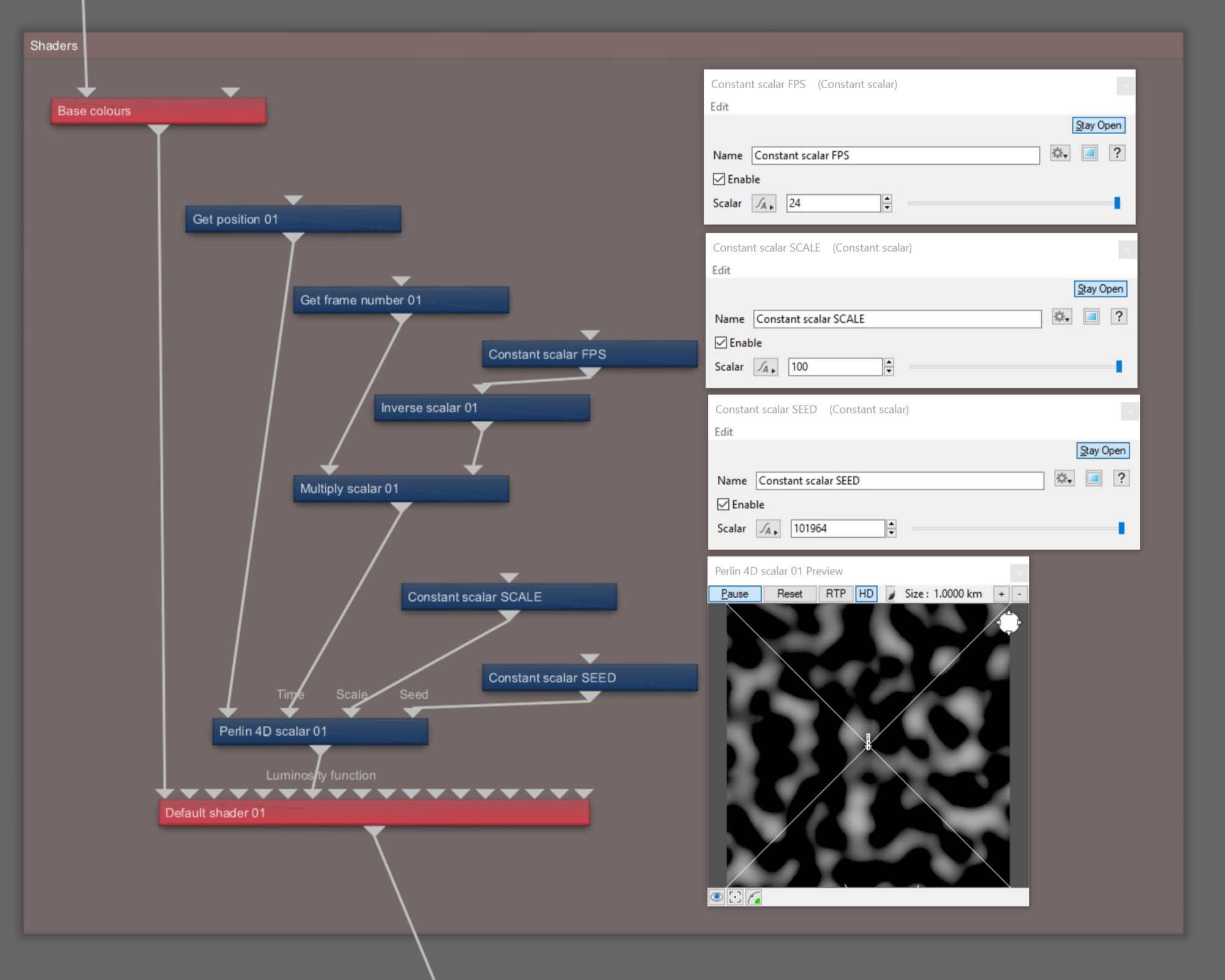The height and width of the screenshot is (980, 1225).
Task: Open gear settings menu in Constant scalar SEED panel
Action: point(1065,479)
